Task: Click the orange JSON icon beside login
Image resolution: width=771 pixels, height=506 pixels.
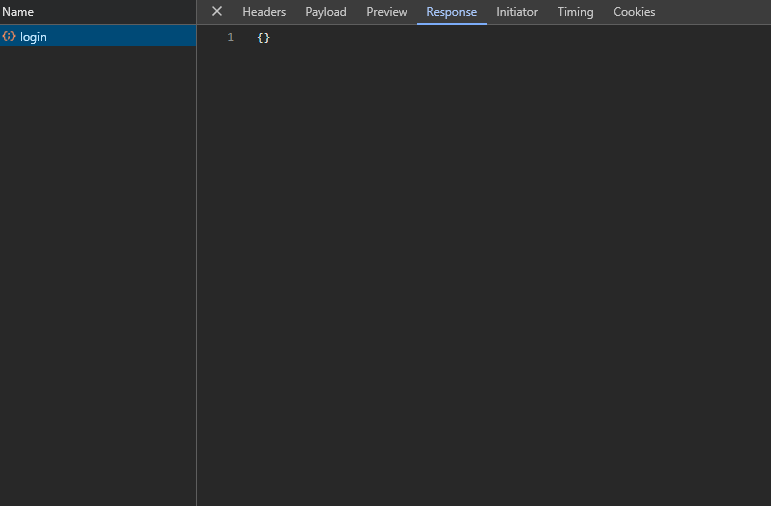Action: click(x=9, y=37)
